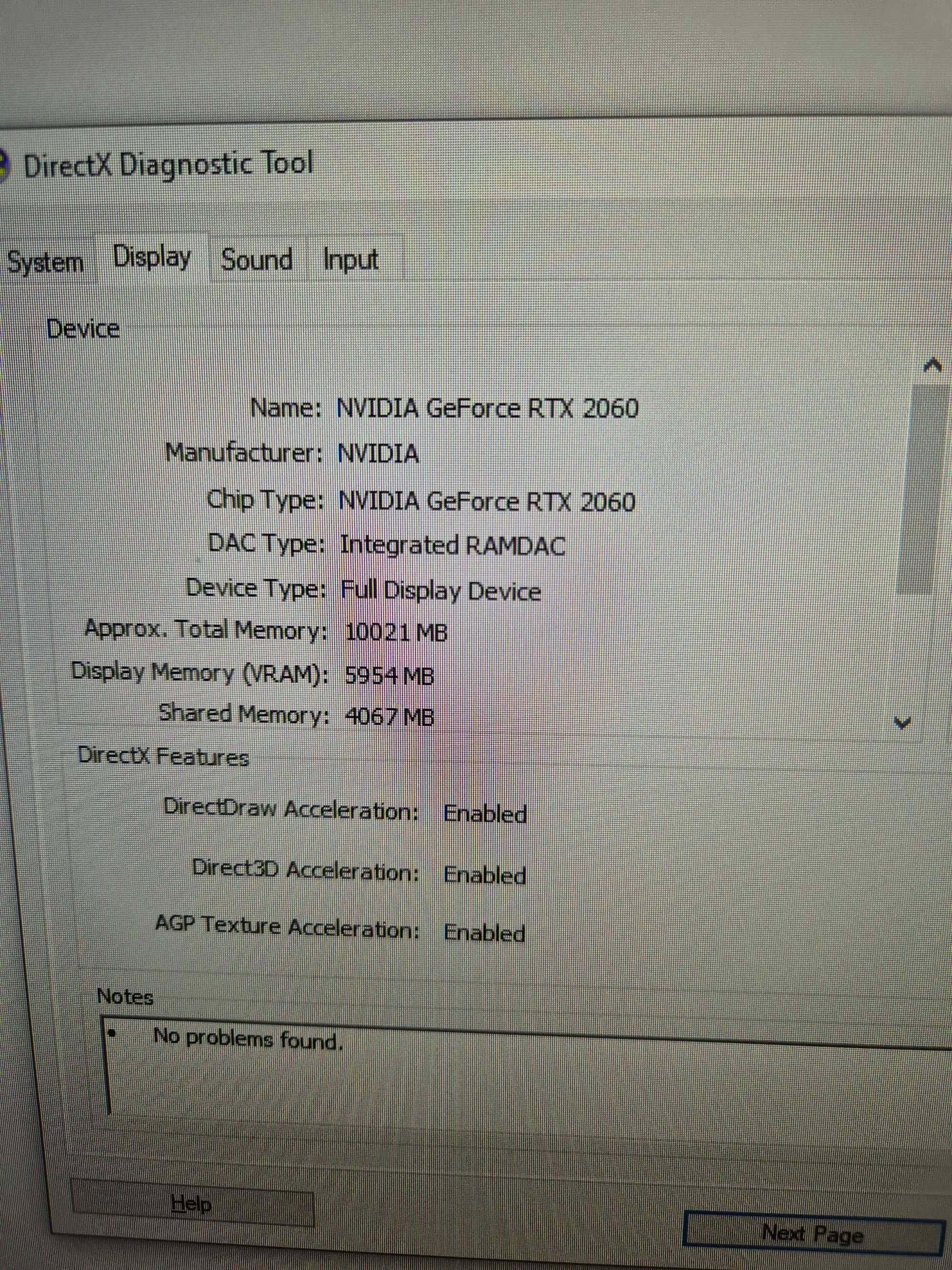The image size is (952, 1270).
Task: Click the Help button
Action: pyautogui.click(x=192, y=1203)
